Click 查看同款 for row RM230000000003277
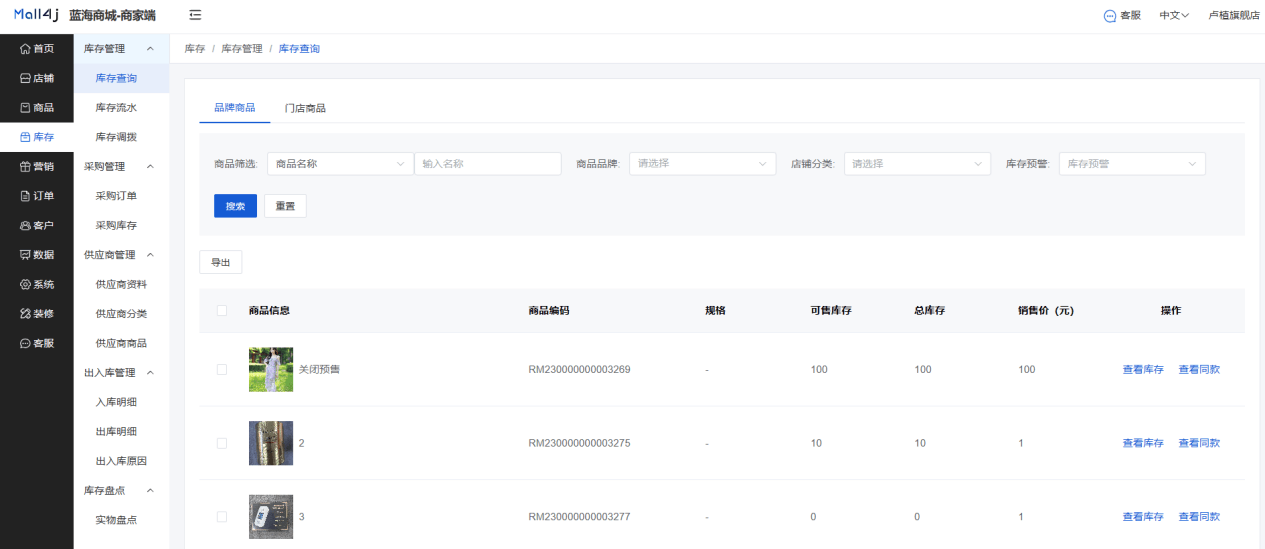1265x549 pixels. [1199, 517]
